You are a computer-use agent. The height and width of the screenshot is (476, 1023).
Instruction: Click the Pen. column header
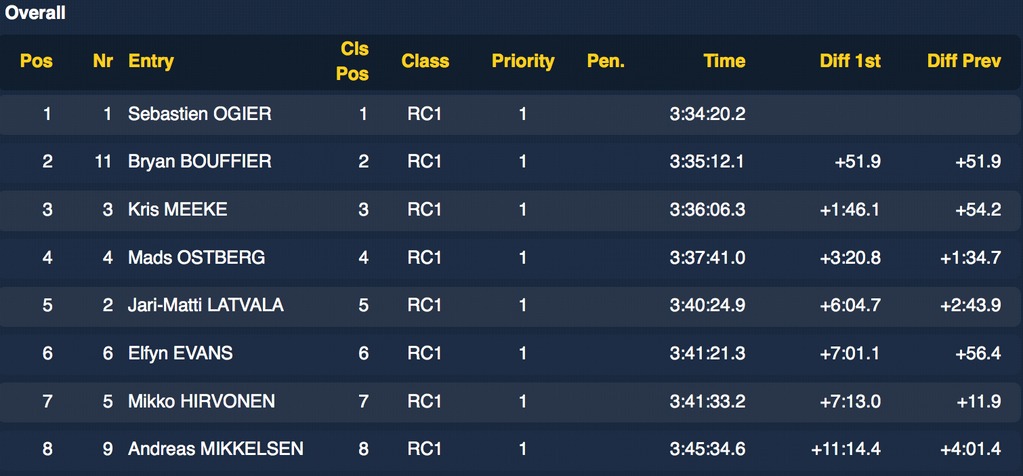[x=605, y=61]
